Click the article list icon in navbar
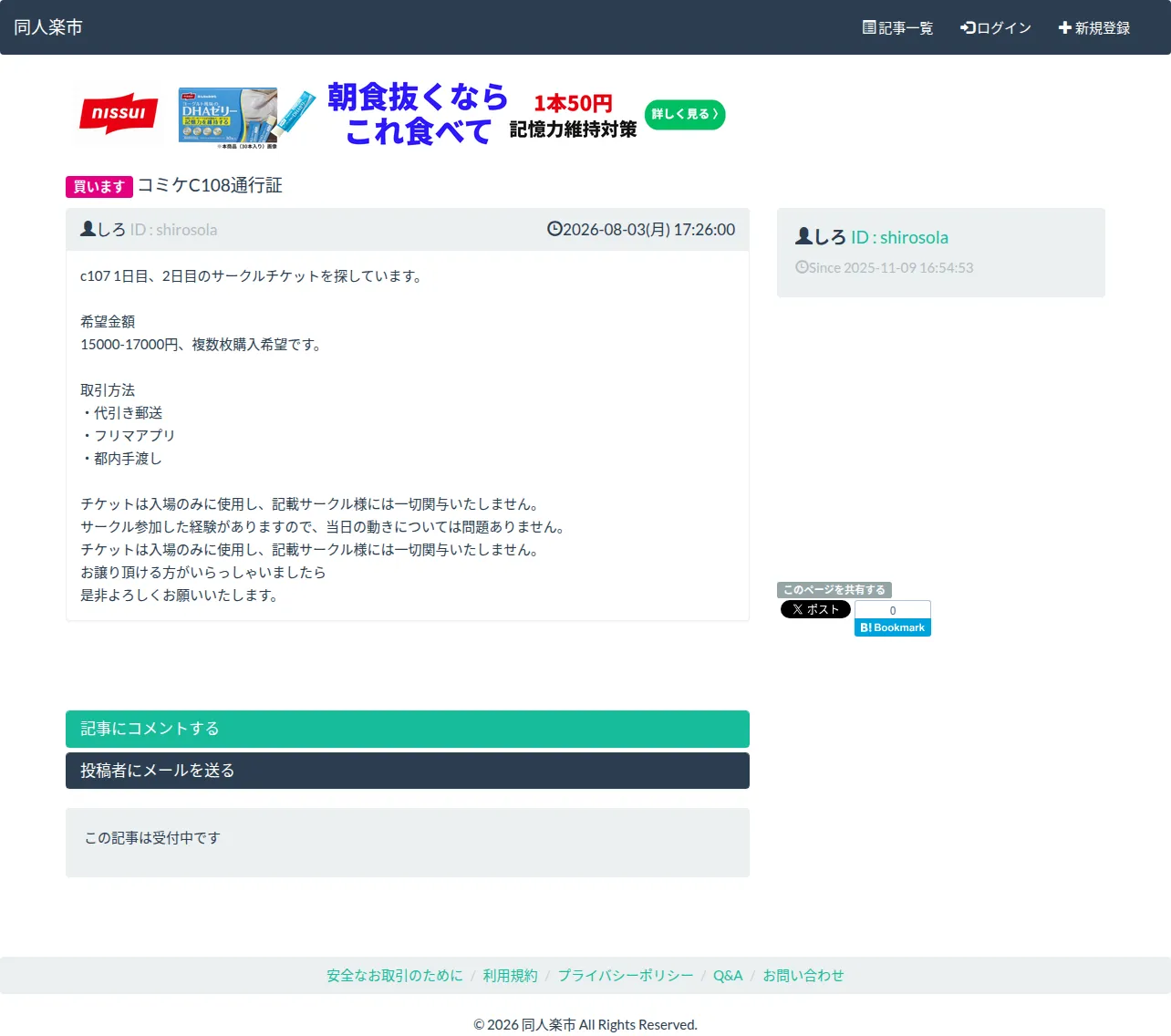This screenshot has width=1171, height=1036. coord(869,27)
